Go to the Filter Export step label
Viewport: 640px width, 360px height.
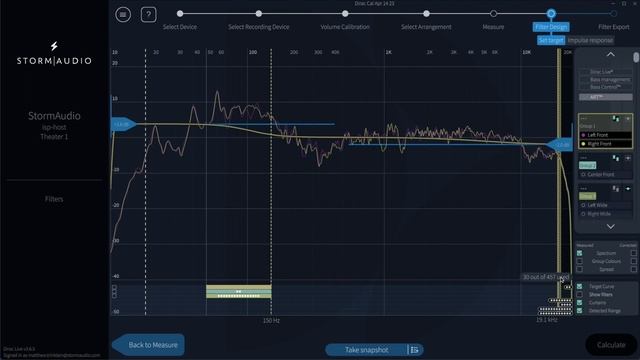613,27
